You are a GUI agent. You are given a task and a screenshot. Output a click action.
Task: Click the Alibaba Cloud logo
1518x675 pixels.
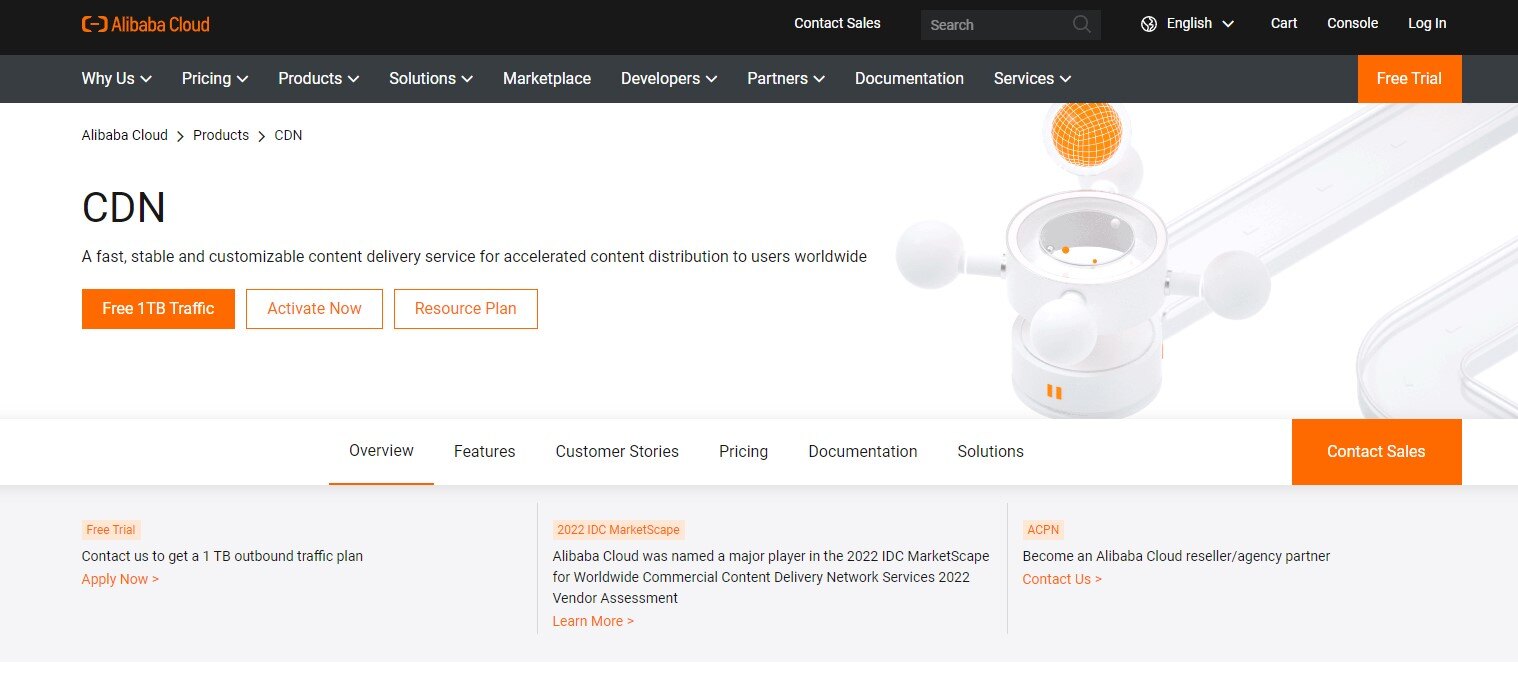(145, 24)
